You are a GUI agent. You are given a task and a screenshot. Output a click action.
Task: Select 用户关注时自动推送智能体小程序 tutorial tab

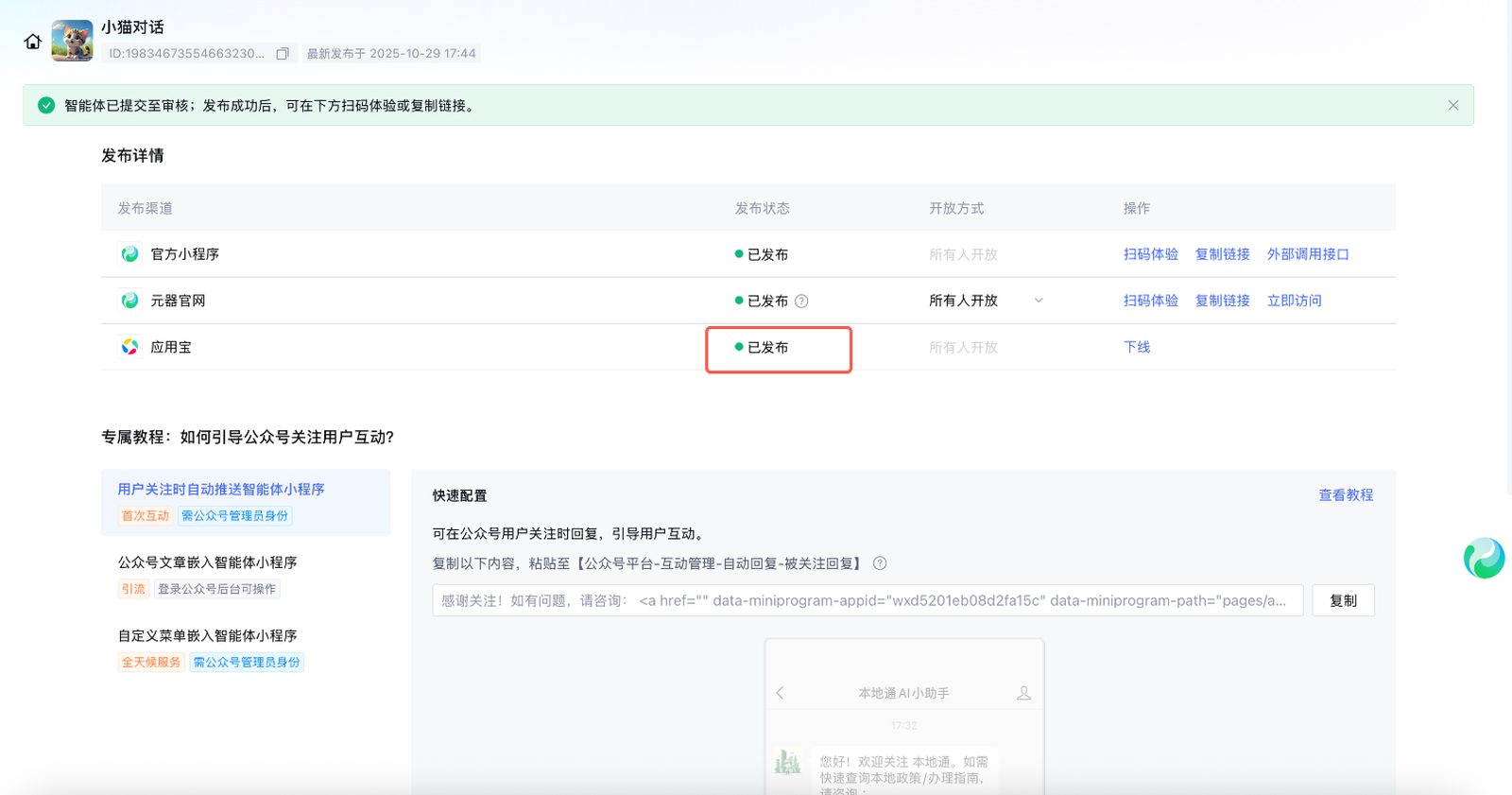coord(221,490)
